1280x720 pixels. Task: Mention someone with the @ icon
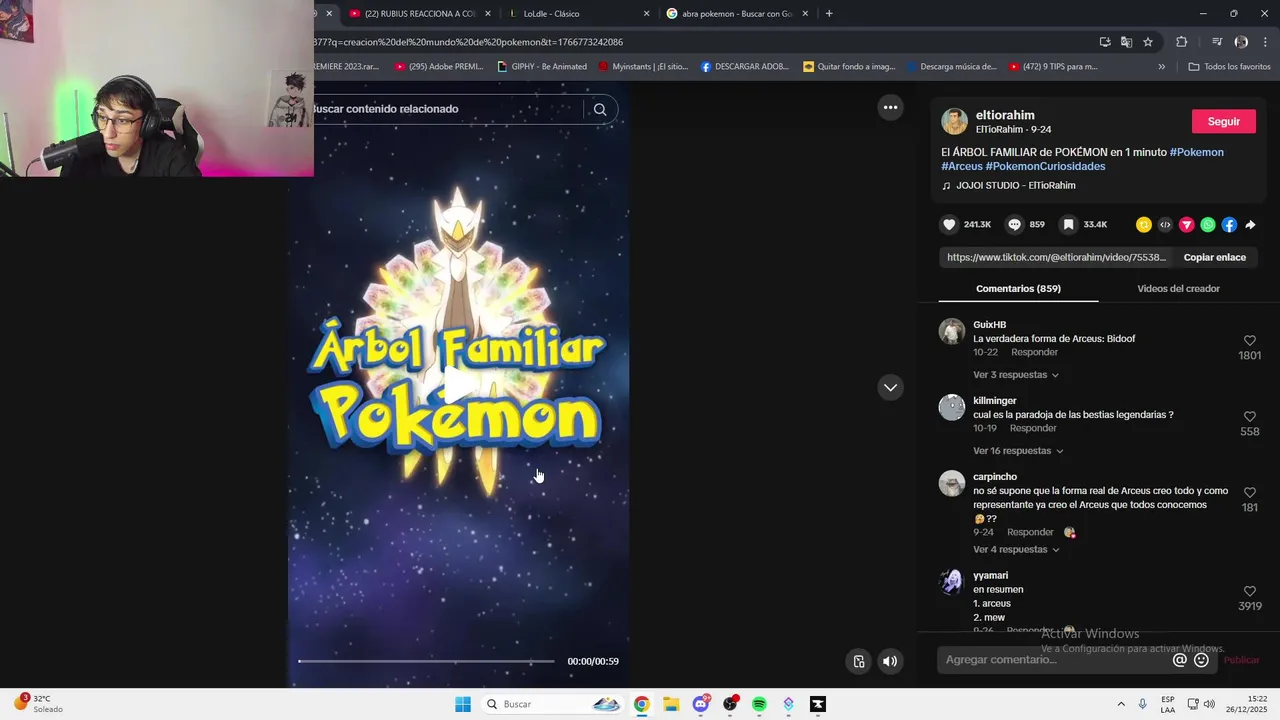pos(1180,660)
